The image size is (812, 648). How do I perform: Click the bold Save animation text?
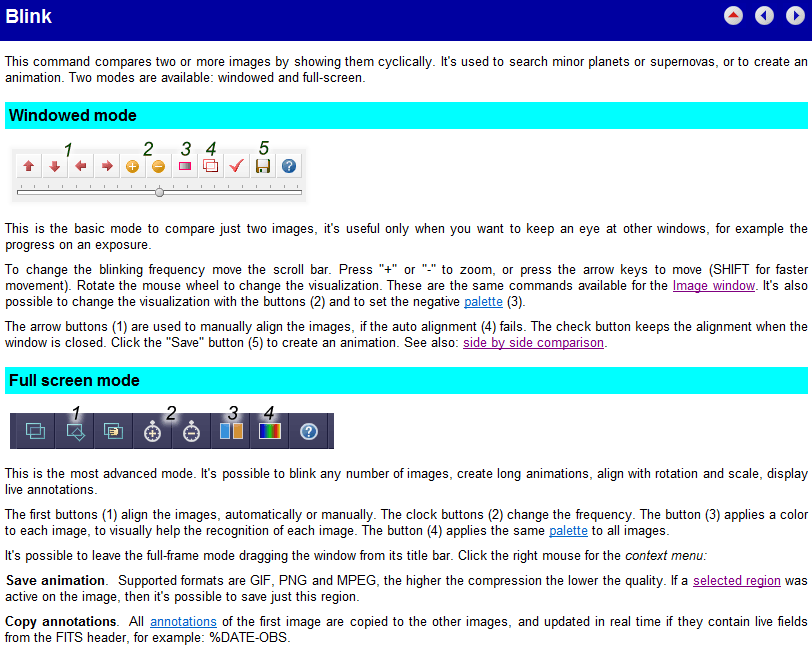55,580
